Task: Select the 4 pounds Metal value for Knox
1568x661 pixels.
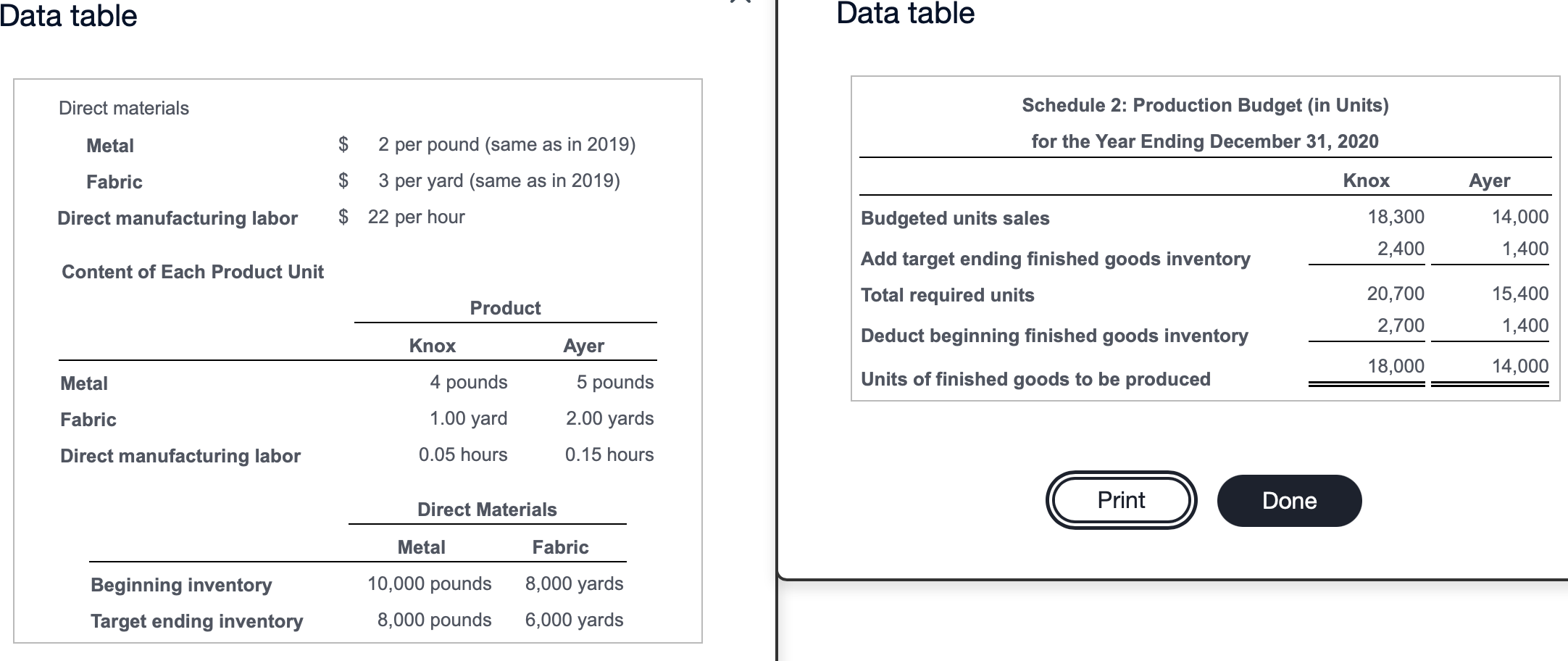Action: 470,382
